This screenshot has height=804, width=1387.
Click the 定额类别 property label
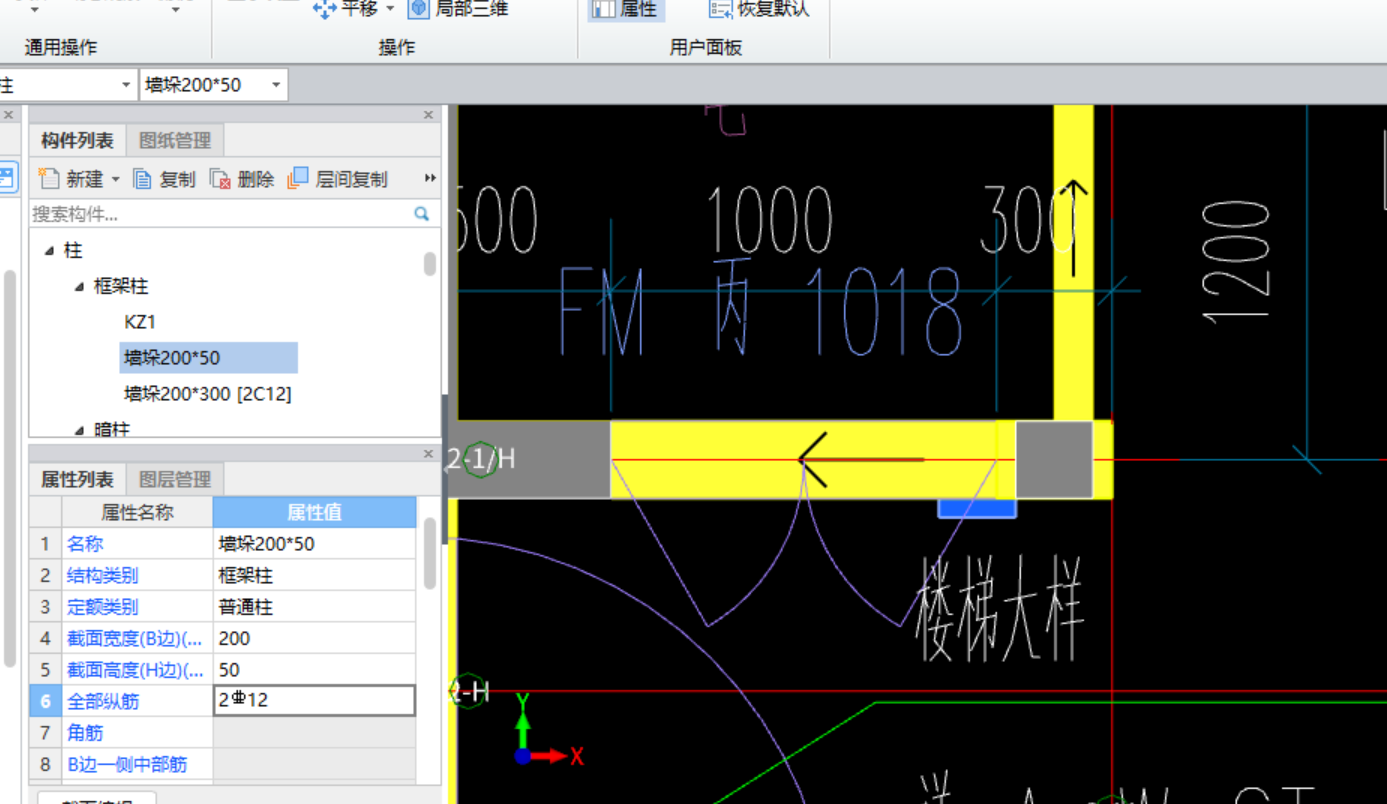[102, 607]
